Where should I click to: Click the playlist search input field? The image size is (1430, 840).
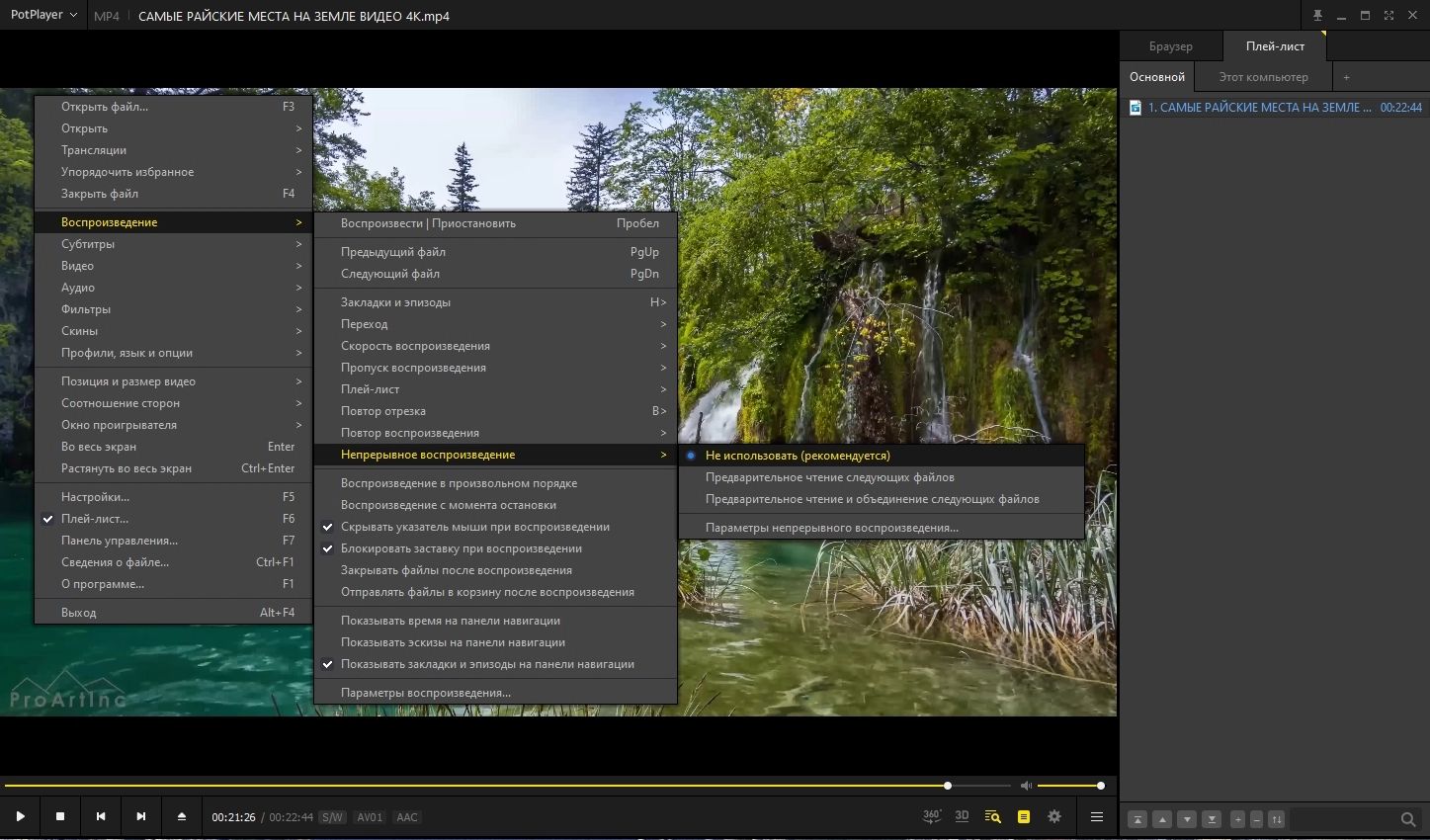coord(1344,819)
